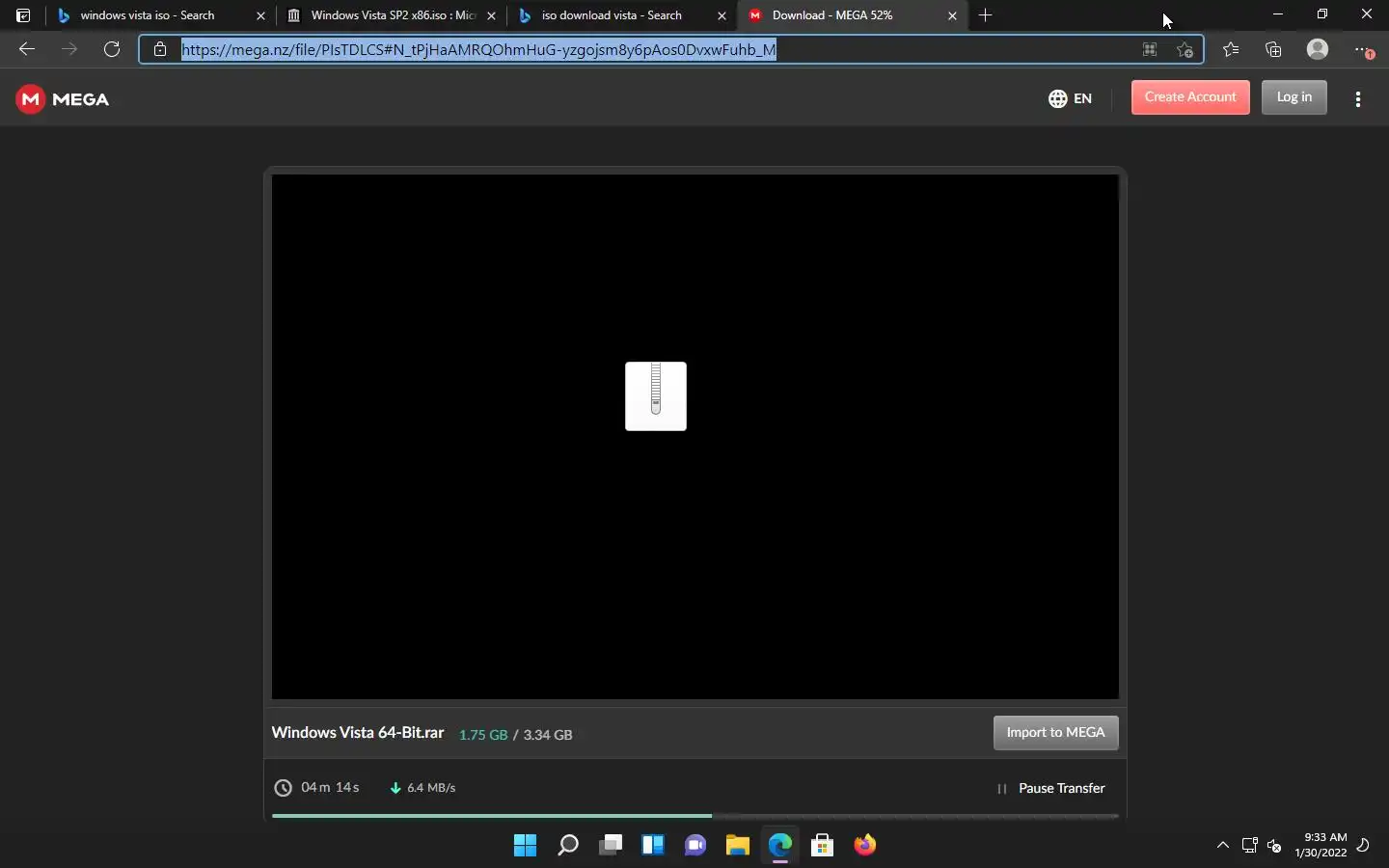This screenshot has width=1389, height=868.
Task: Switch to 'windows vista iso - Search' tab
Action: 160,15
